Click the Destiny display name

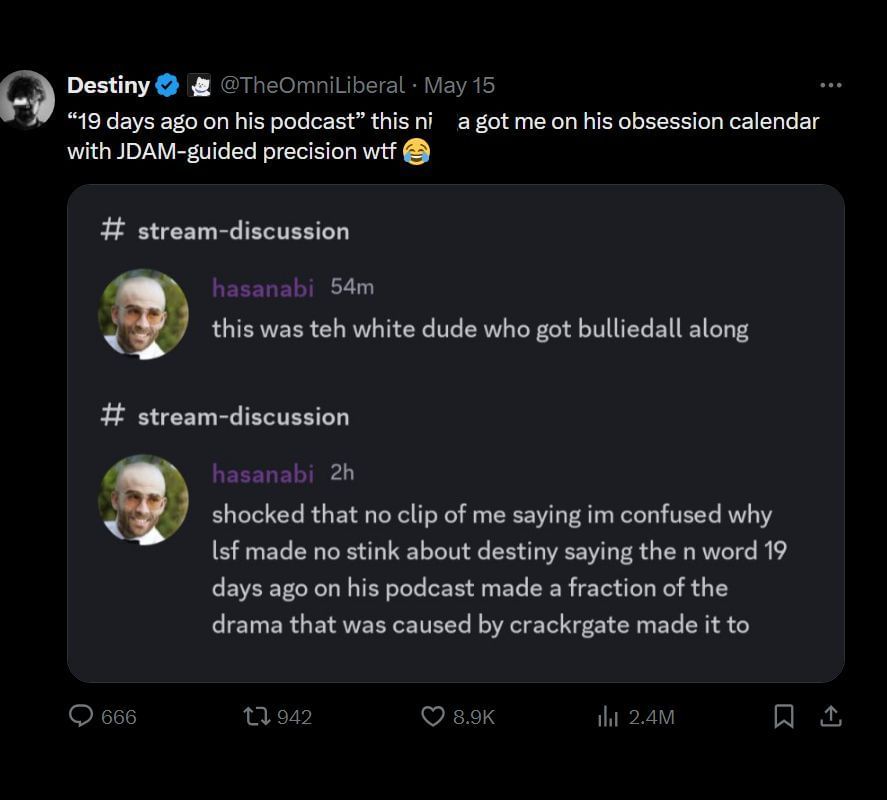click(x=108, y=86)
